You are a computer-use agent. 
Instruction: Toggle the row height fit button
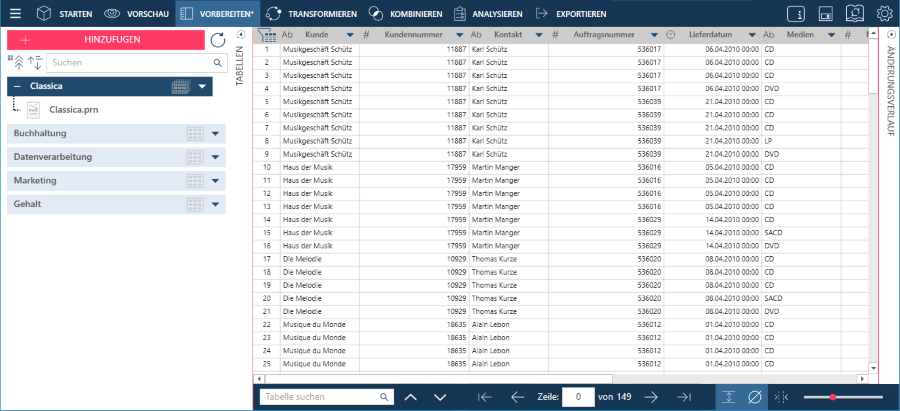[728, 397]
